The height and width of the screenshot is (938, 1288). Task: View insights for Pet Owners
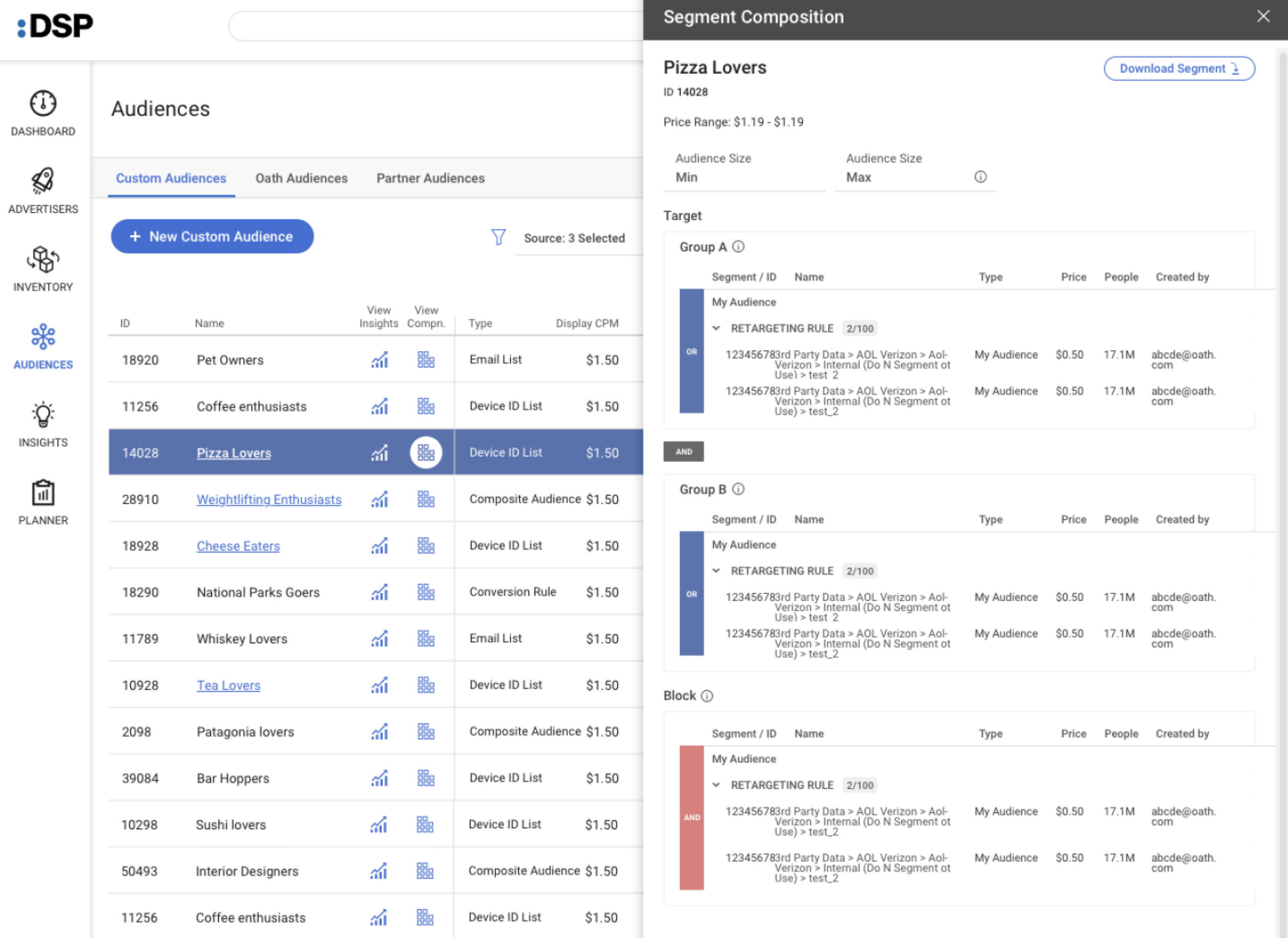coord(379,360)
